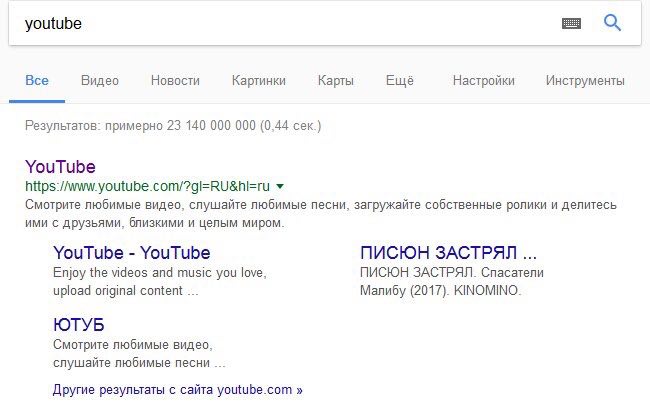Viewport: 650px width, 414px height.
Task: Open the Новости tab
Action: coord(175,80)
